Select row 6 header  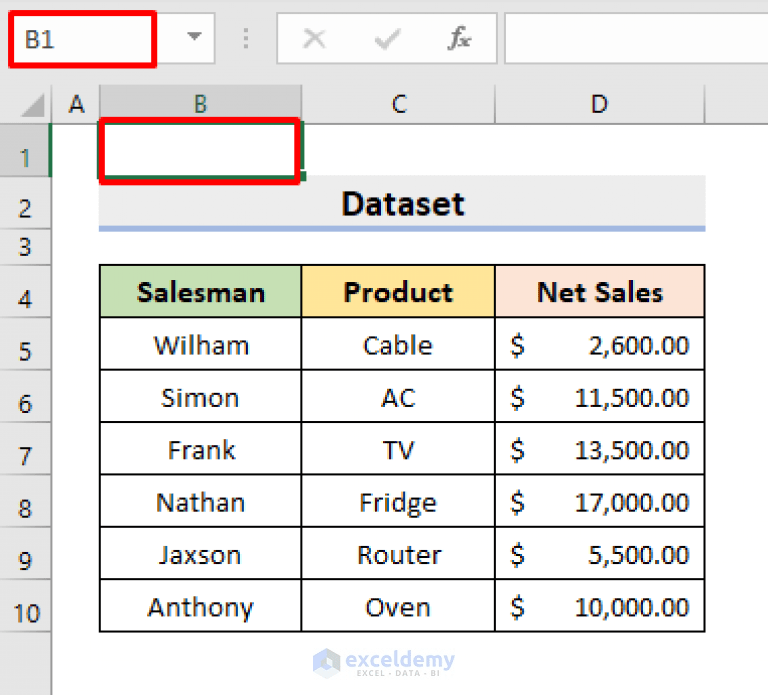tap(25, 397)
